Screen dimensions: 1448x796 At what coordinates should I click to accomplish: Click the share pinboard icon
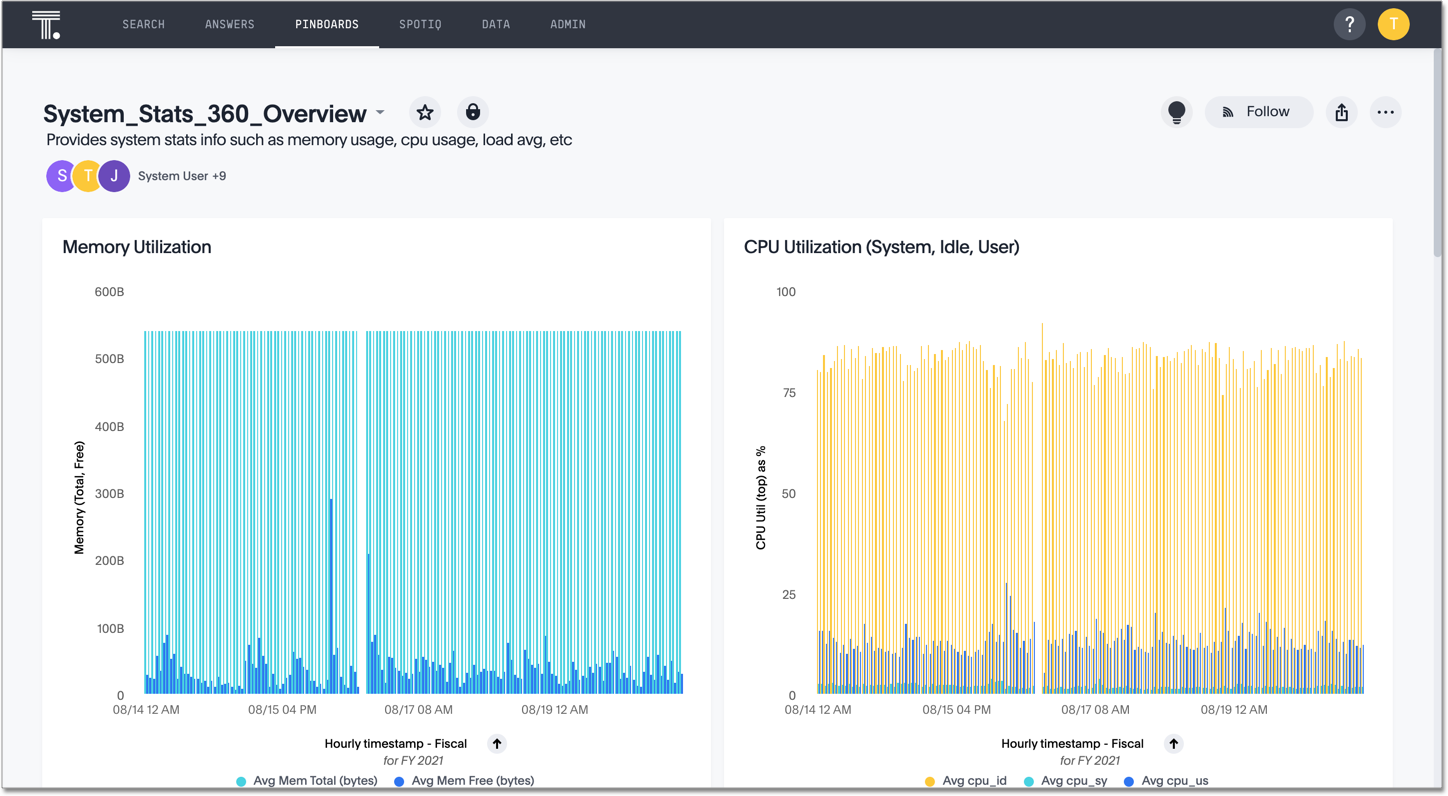coord(1341,112)
